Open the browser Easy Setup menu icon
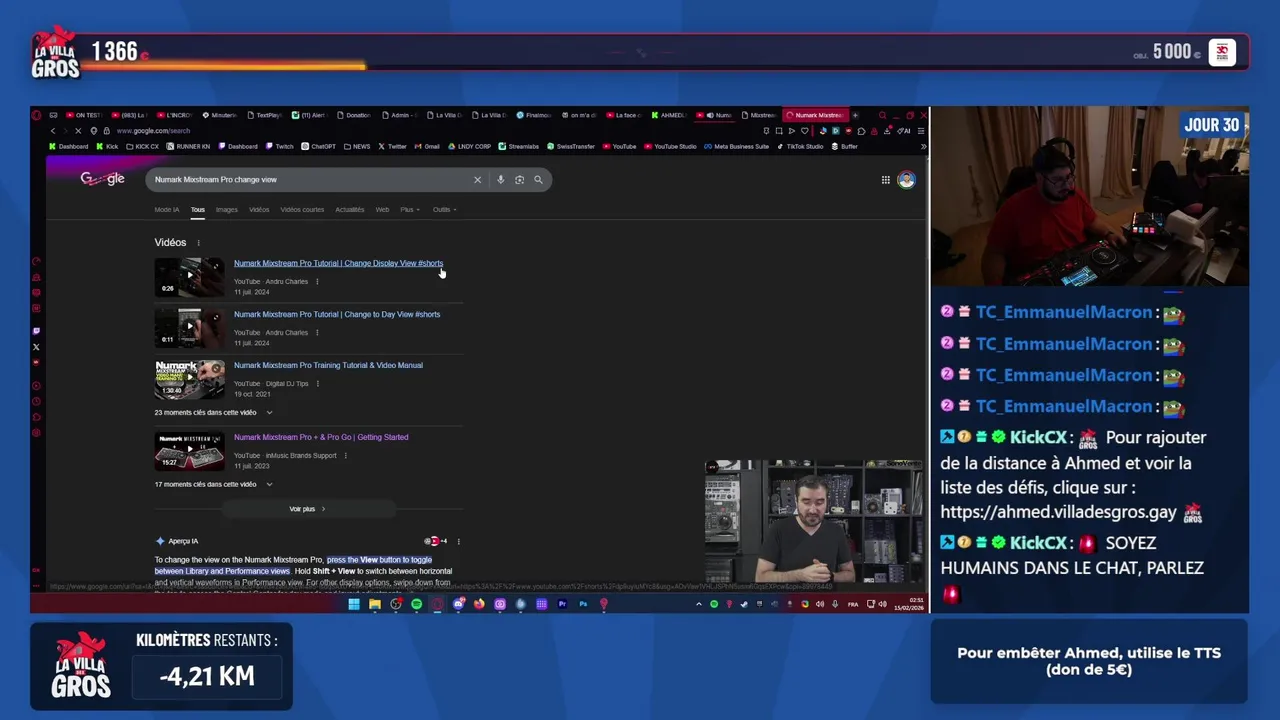This screenshot has width=1280, height=720. [921, 131]
